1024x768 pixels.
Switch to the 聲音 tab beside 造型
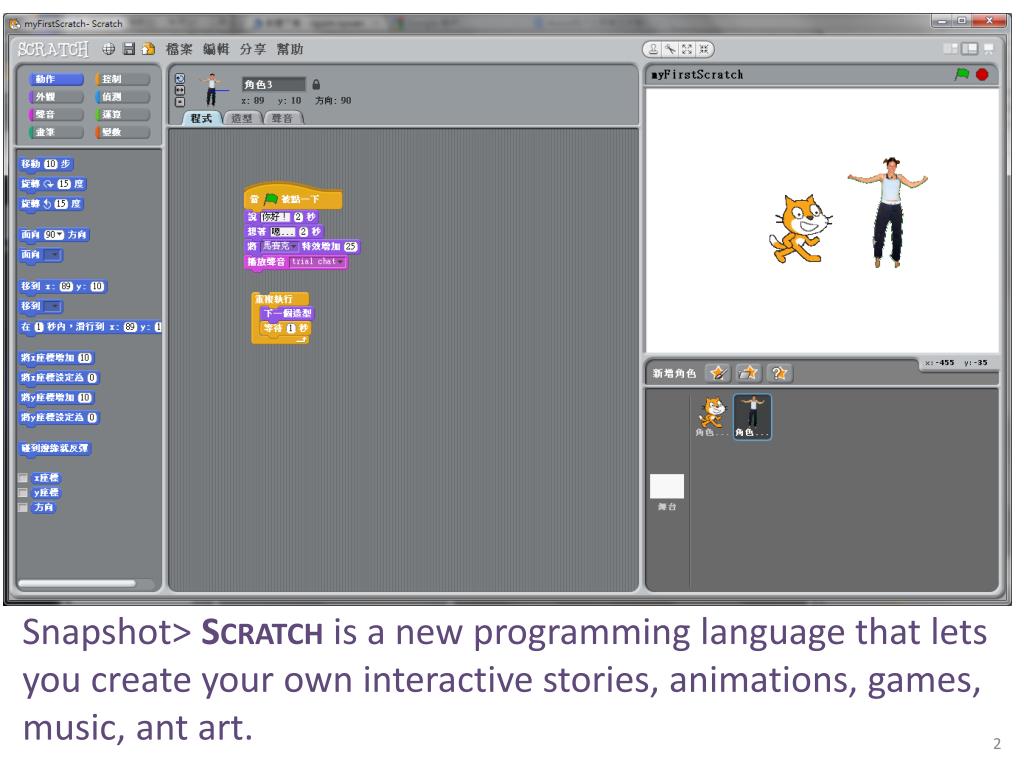pos(283,118)
